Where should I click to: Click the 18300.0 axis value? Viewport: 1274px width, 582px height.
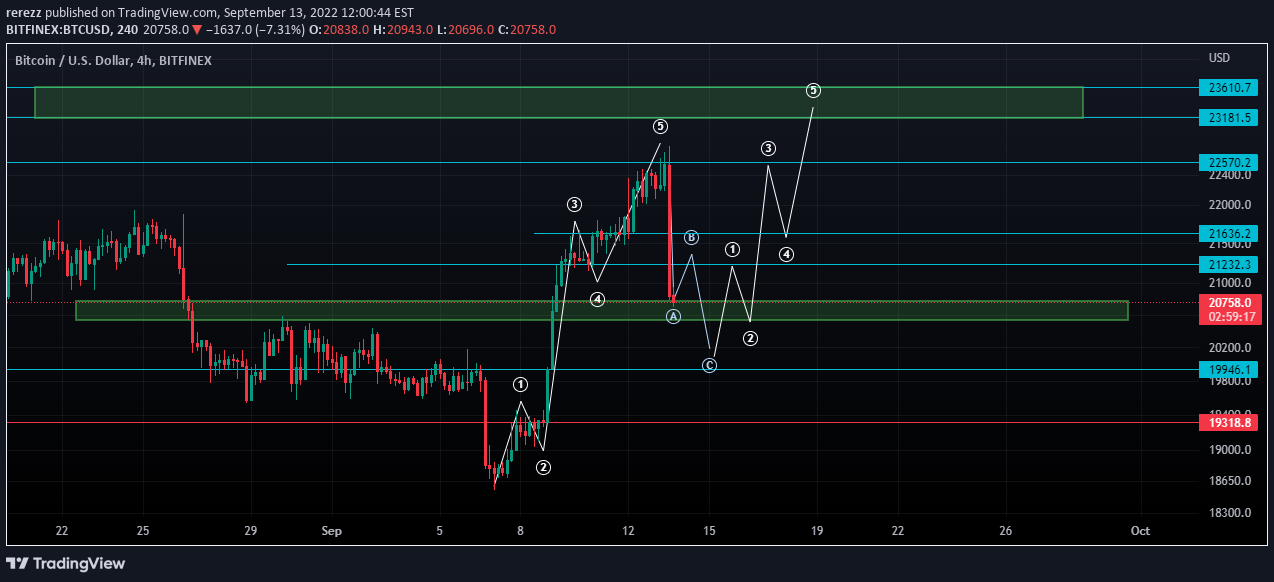click(x=1230, y=513)
